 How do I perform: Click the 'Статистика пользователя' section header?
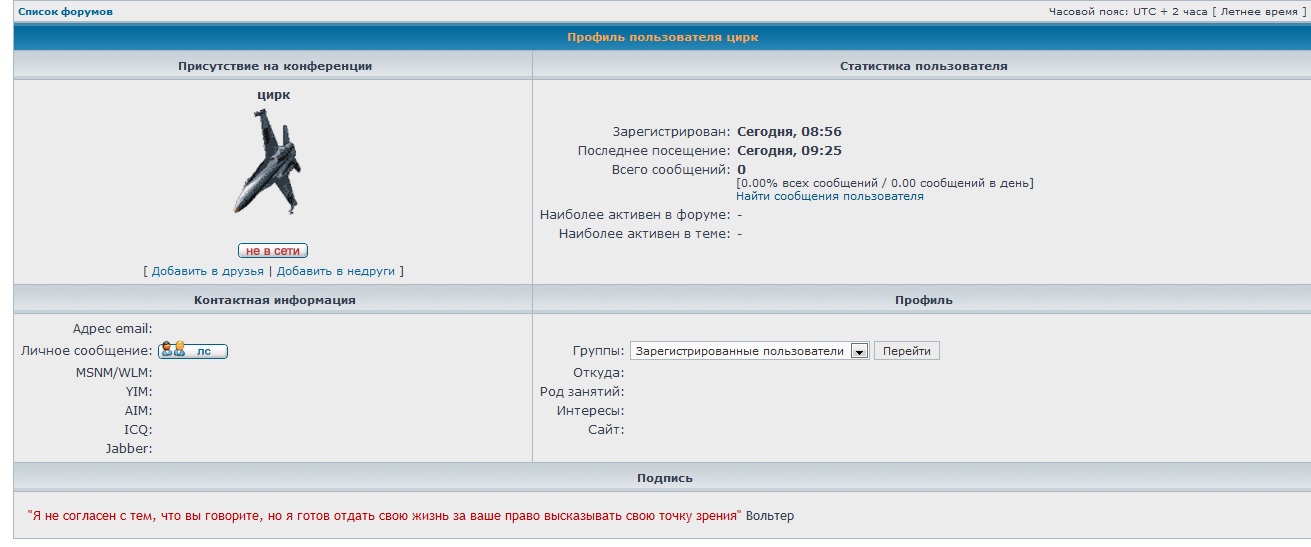[x=923, y=66]
